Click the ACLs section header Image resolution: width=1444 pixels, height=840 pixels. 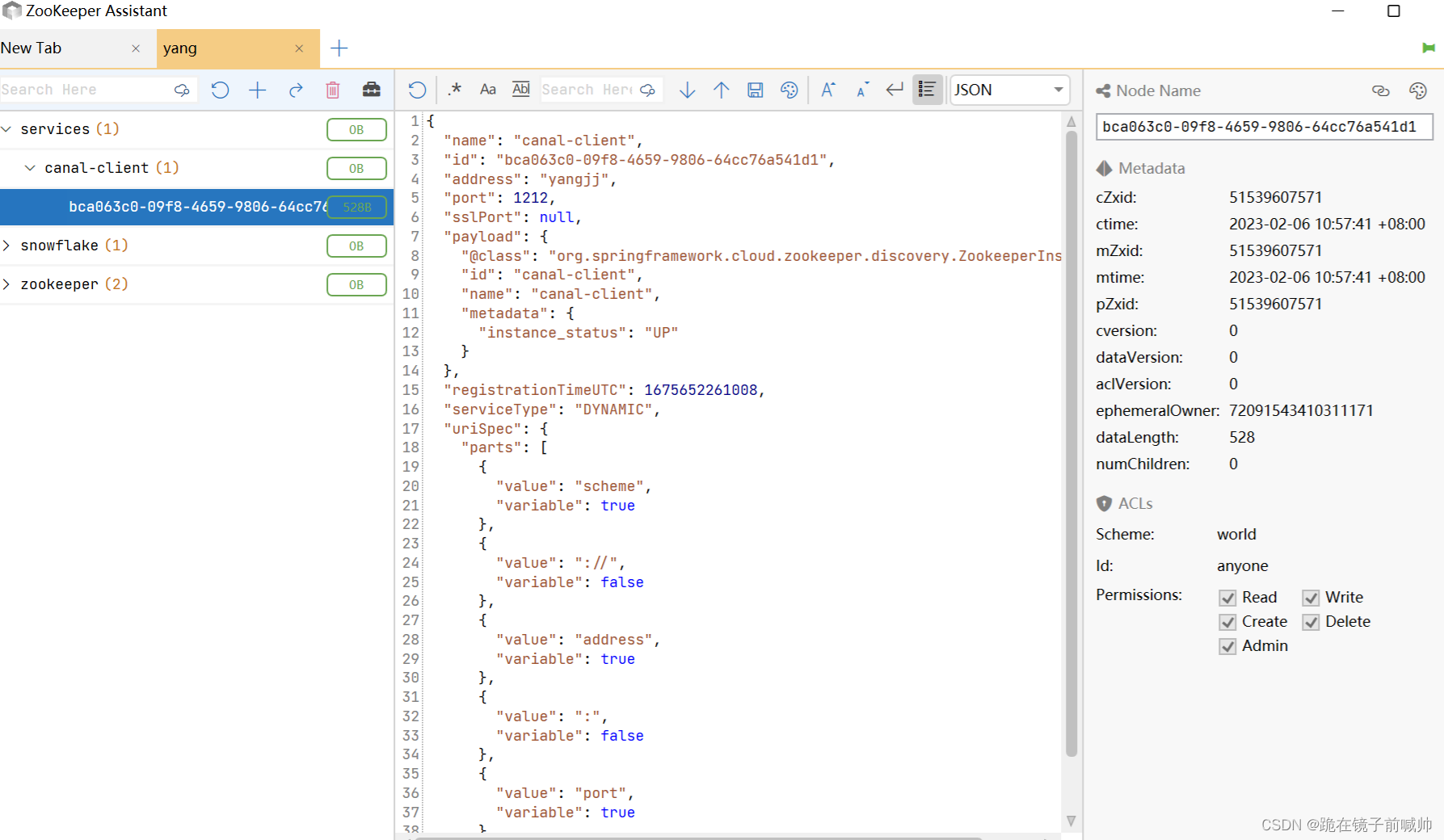1125,503
